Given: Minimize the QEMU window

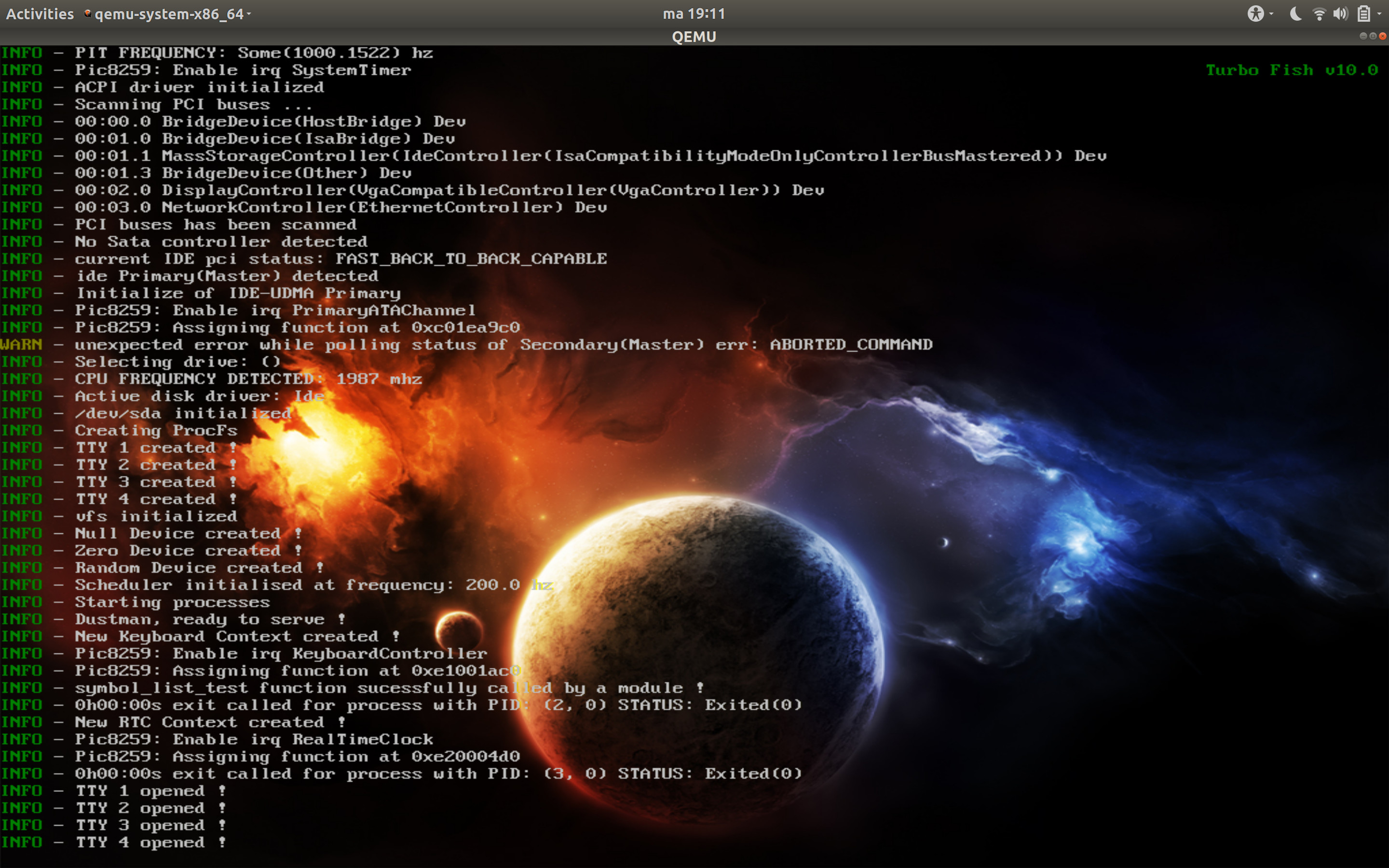Looking at the screenshot, I should (1362, 36).
